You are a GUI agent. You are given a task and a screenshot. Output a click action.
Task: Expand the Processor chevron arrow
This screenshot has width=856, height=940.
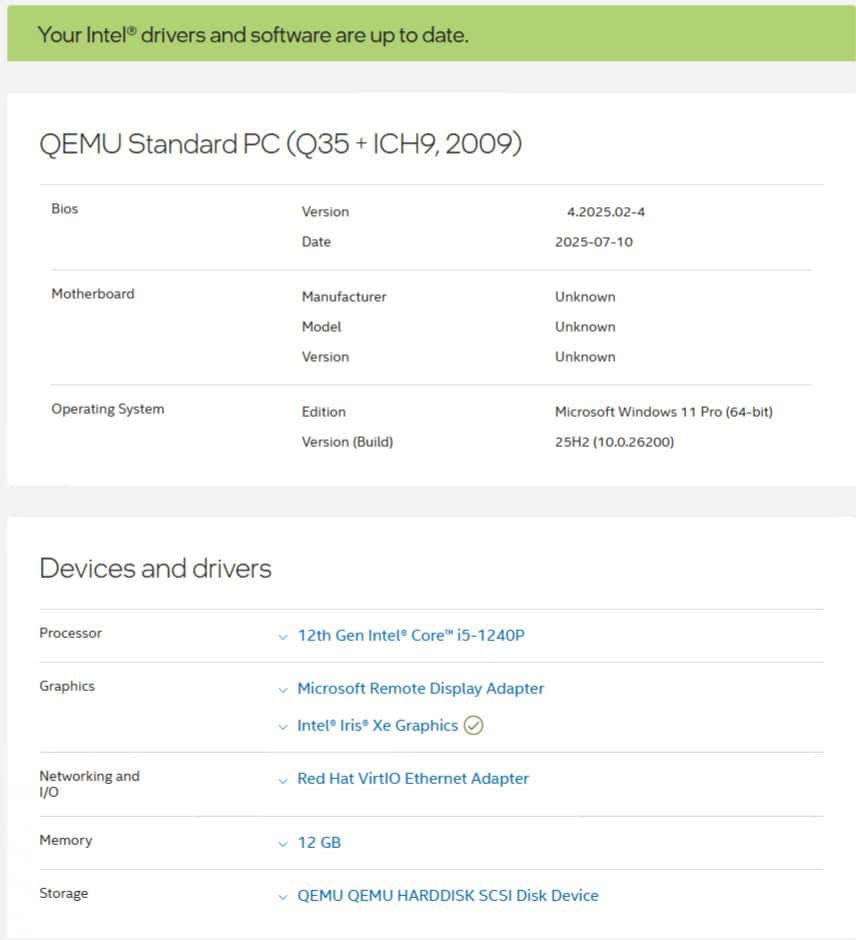(283, 636)
